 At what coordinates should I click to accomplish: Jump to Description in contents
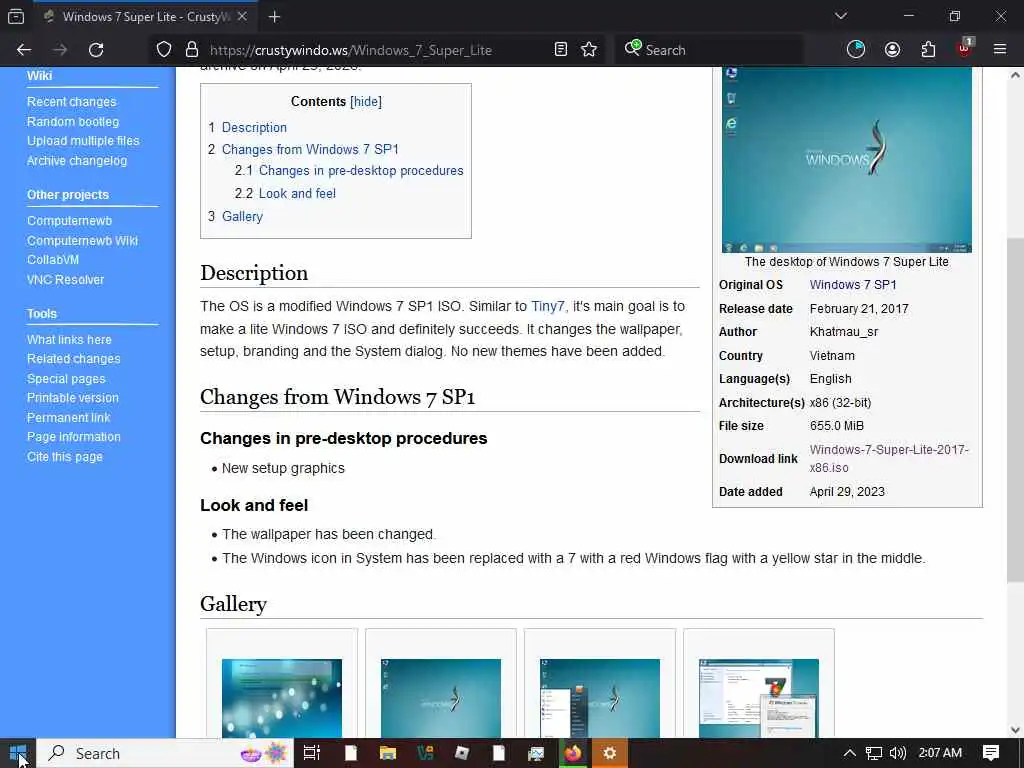coord(254,127)
